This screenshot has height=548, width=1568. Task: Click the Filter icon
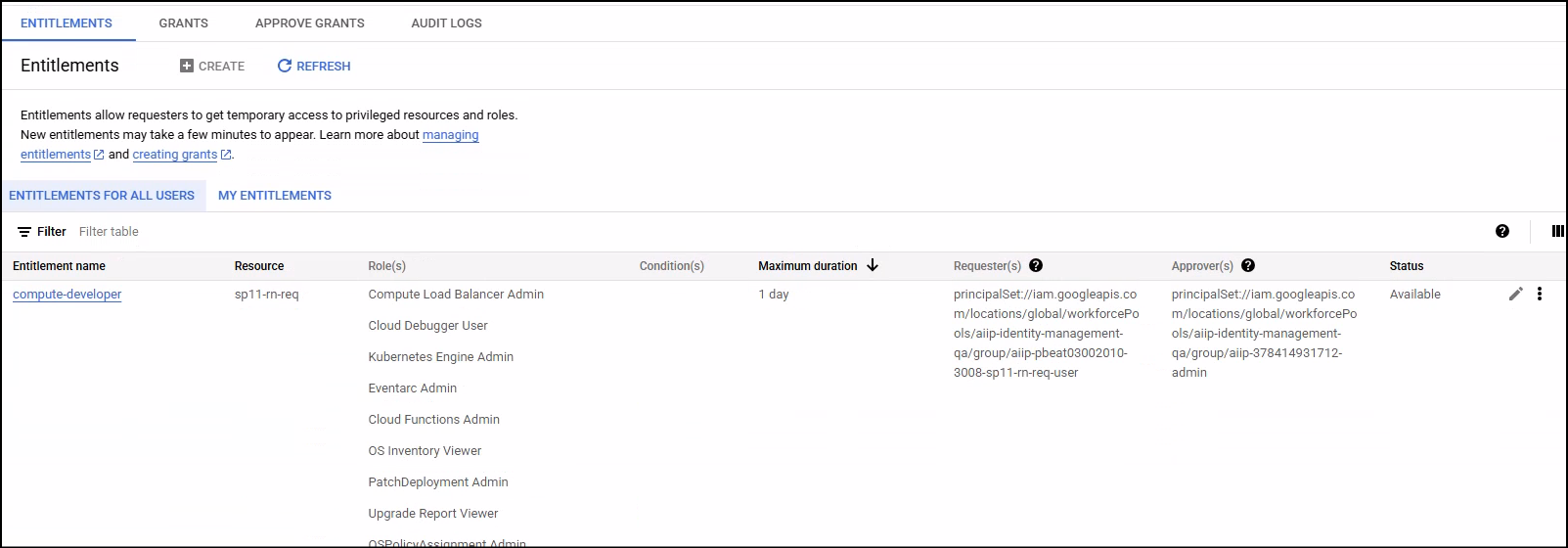[24, 232]
